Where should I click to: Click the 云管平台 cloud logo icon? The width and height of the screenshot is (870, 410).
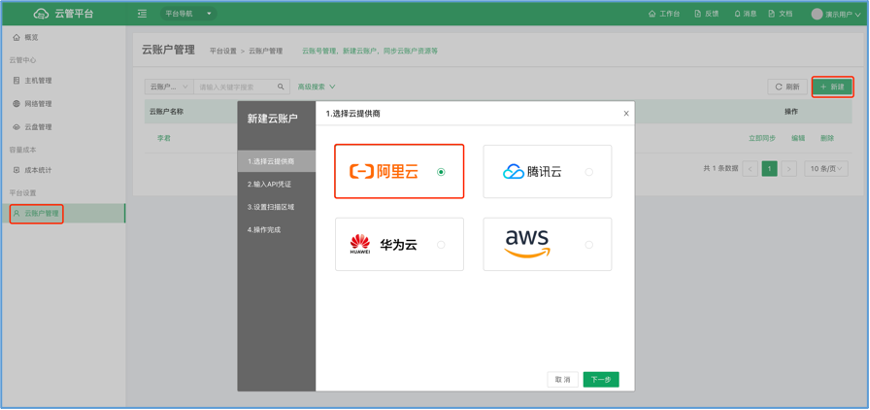[42, 14]
